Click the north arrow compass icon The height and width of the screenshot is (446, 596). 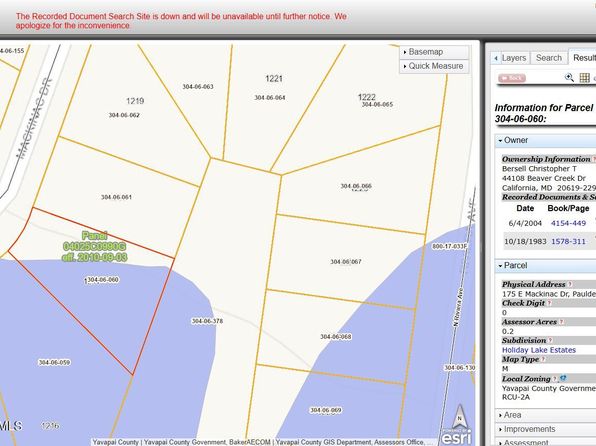460,417
